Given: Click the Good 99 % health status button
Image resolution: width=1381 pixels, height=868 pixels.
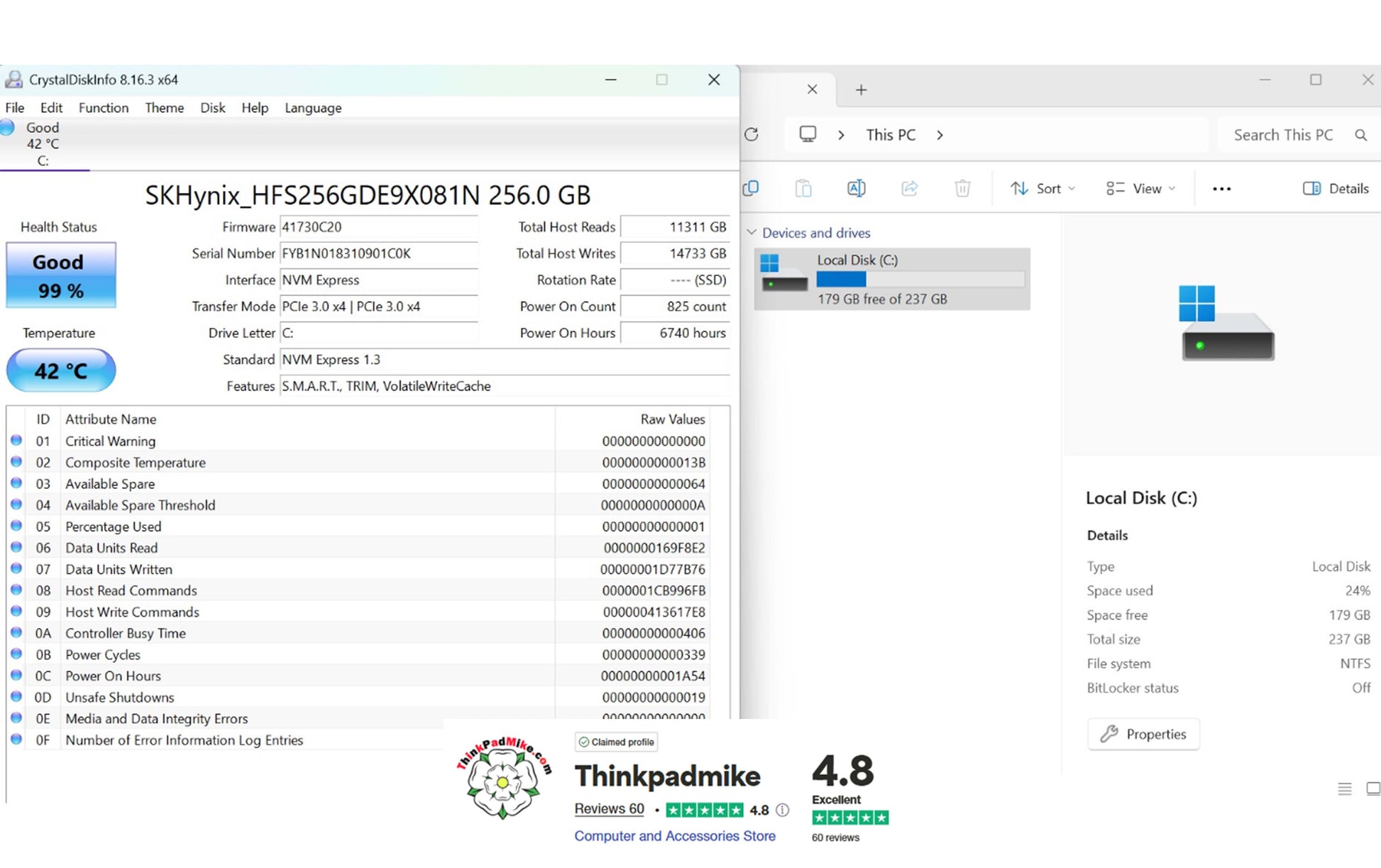Looking at the screenshot, I should pos(61,275).
